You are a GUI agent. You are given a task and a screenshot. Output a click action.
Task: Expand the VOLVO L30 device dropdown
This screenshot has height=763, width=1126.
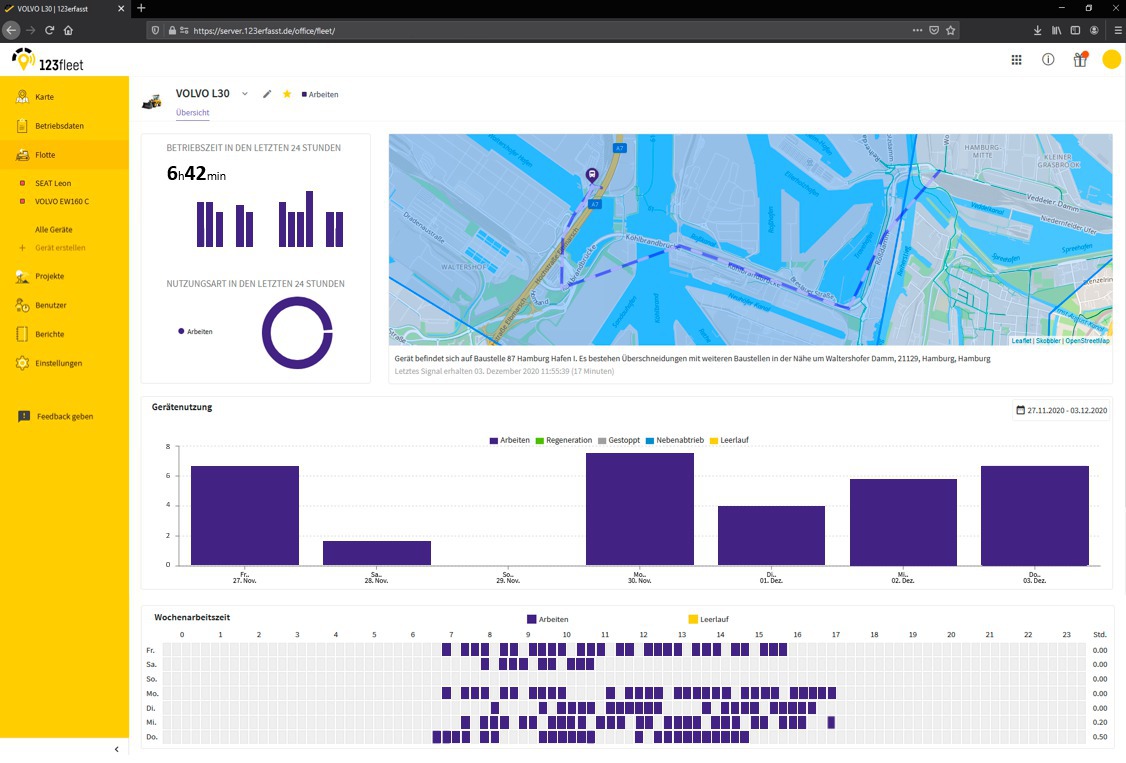[245, 94]
